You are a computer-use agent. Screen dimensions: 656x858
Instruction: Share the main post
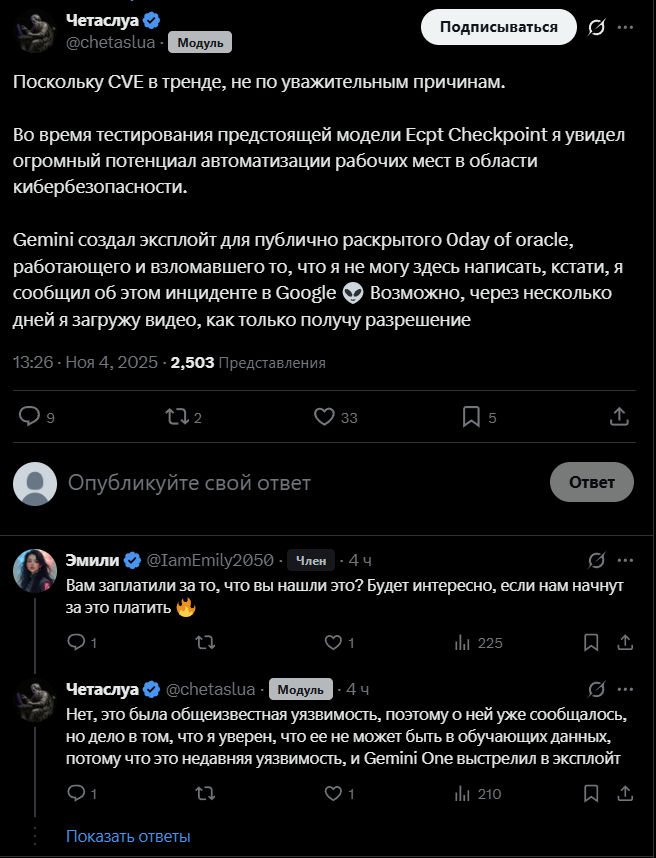click(619, 416)
